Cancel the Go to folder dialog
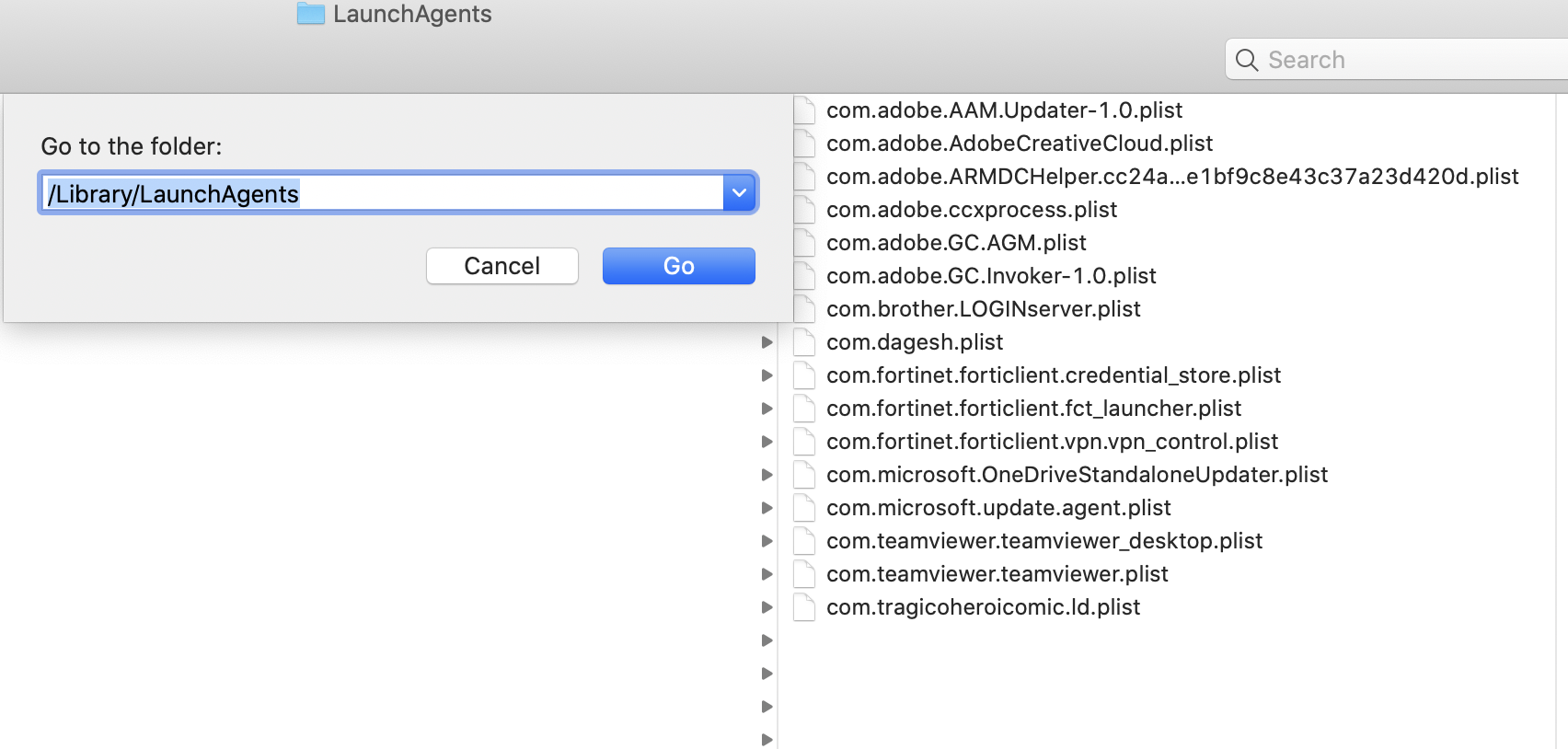 tap(502, 266)
